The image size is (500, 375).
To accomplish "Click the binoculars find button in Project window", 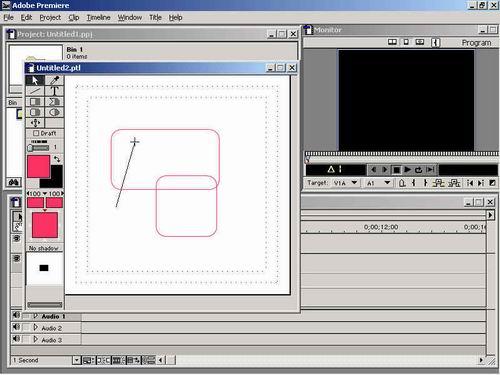I will click(x=14, y=182).
